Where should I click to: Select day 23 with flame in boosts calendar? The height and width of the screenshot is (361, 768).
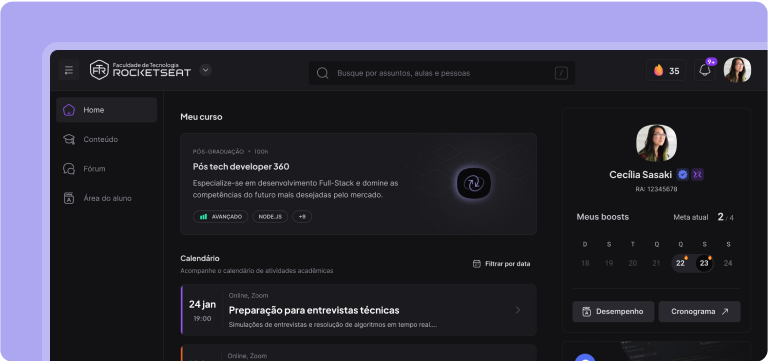(x=704, y=263)
